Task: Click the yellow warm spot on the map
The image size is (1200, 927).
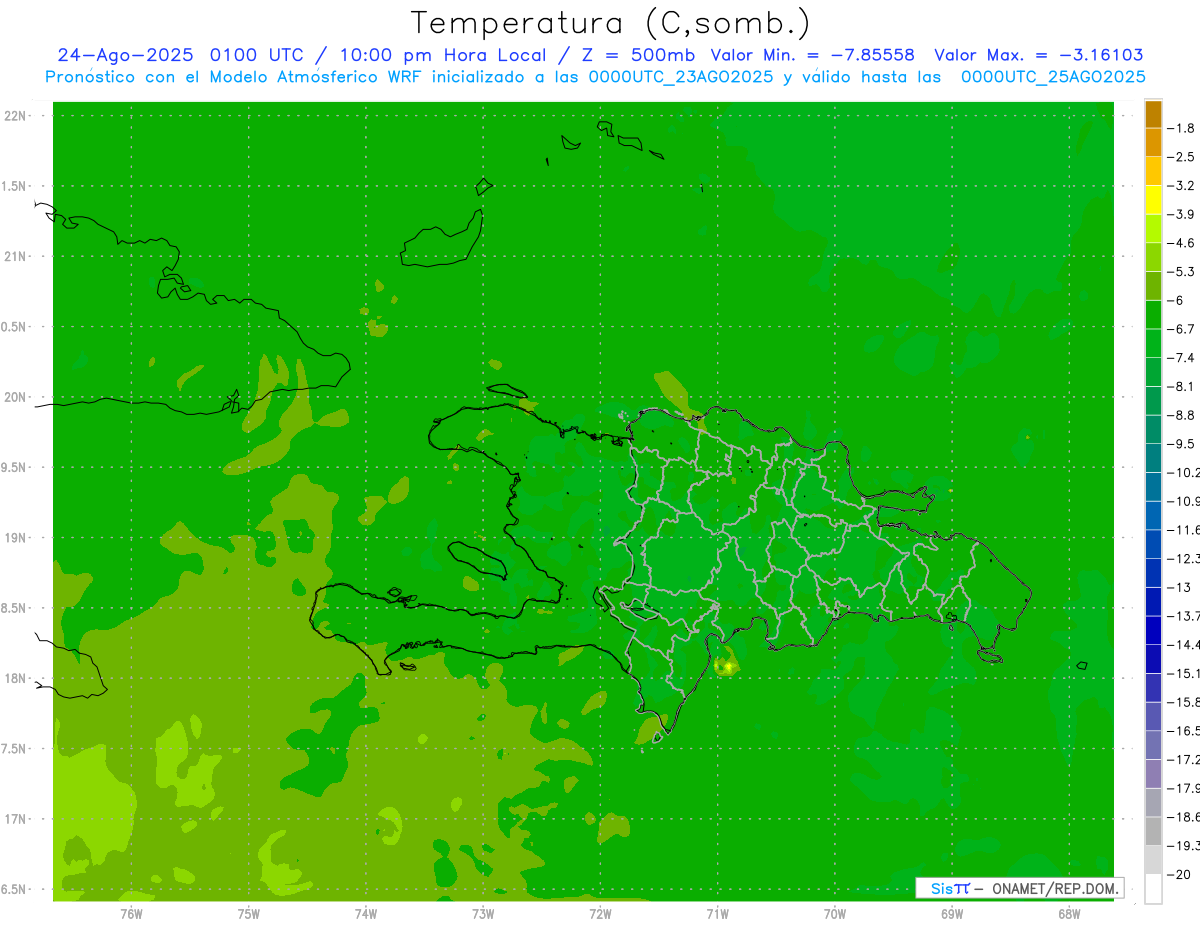Action: point(728,665)
